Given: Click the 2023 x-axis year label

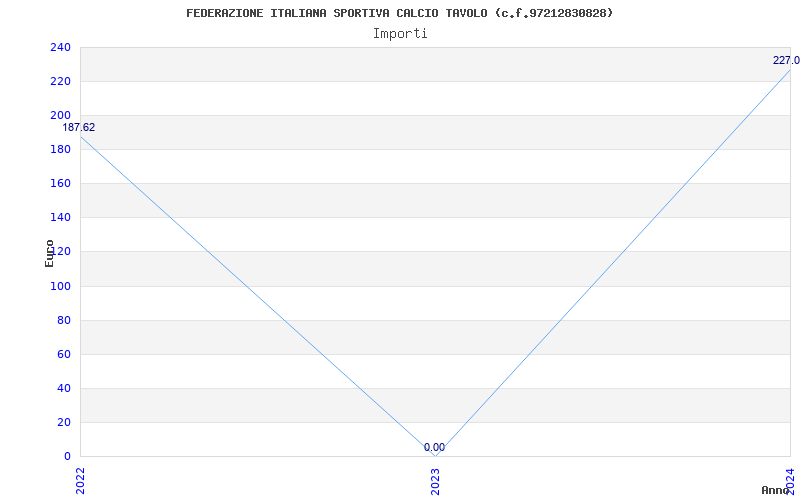Looking at the screenshot, I should 435,481.
